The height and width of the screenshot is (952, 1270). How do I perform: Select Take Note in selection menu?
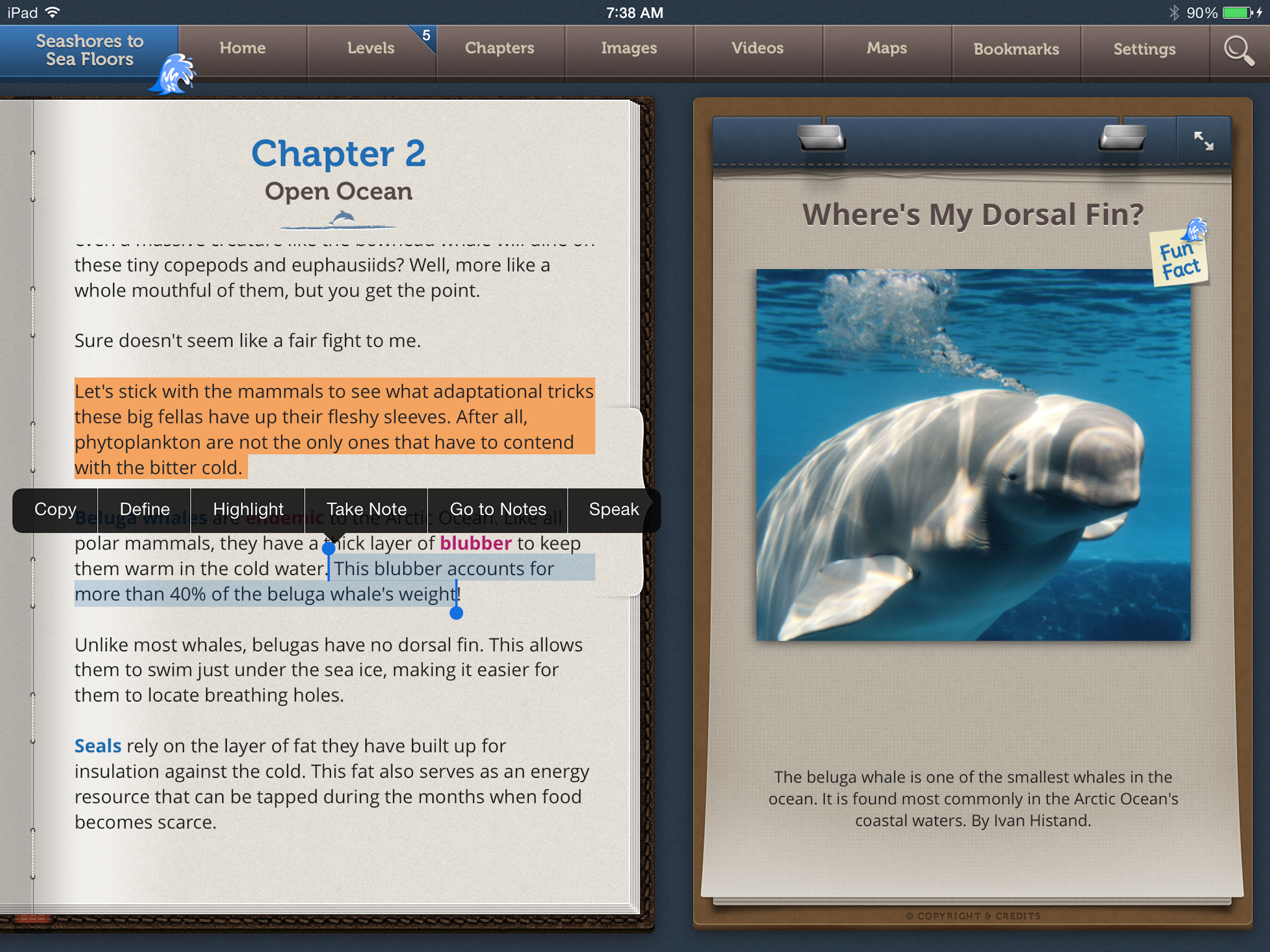366,509
